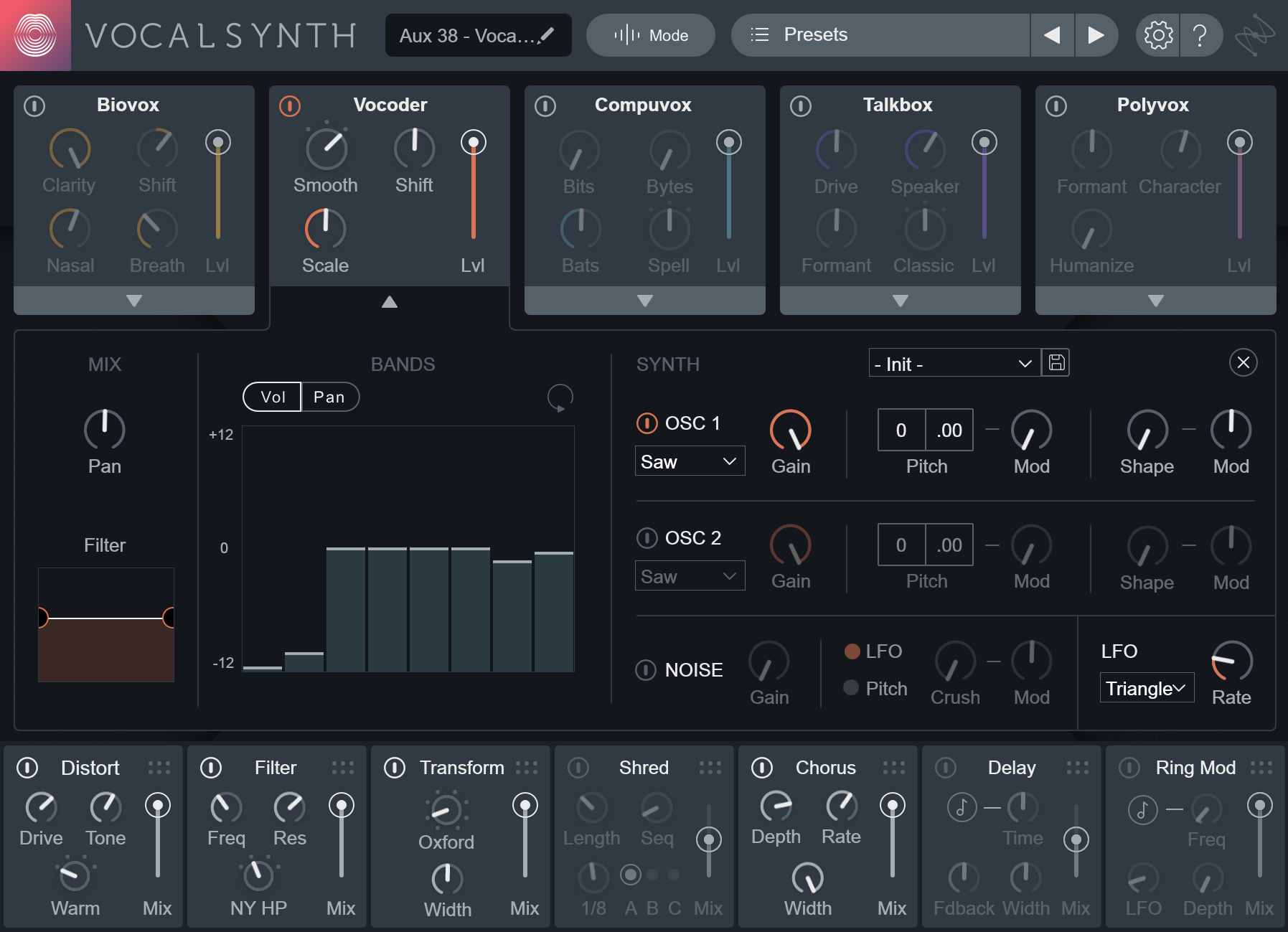
Task: Click the OSC 1 Gain knob
Action: [791, 430]
